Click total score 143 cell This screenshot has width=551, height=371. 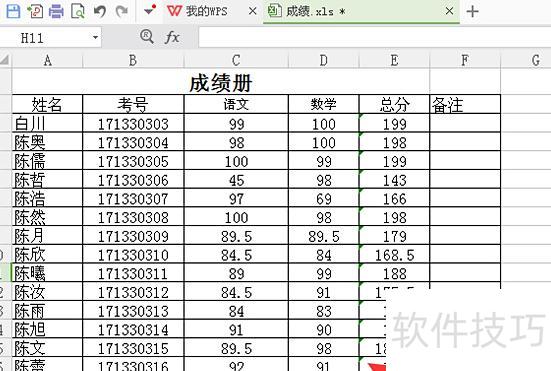395,180
